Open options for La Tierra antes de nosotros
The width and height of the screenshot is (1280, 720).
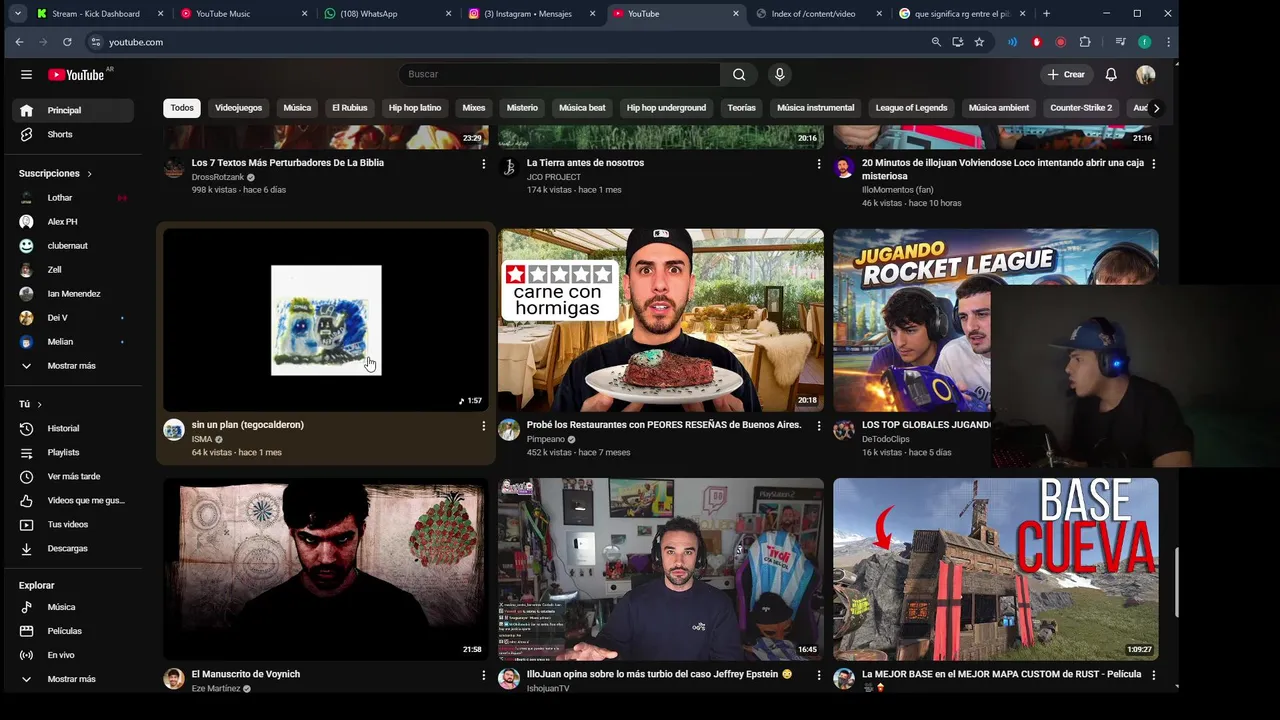pos(818,164)
